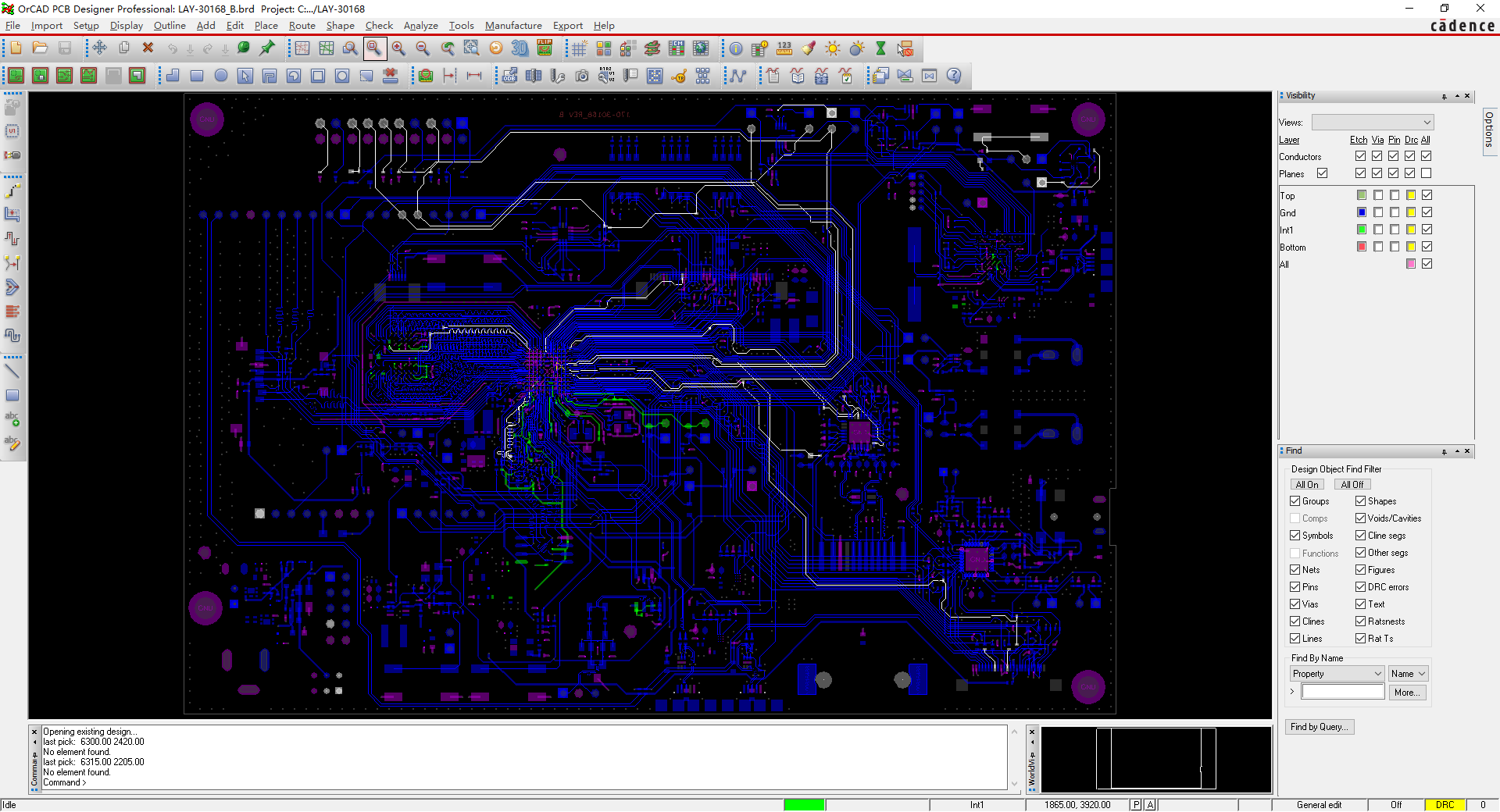This screenshot has width=1500, height=812.
Task: Expand the Views dropdown
Action: [1373, 123]
